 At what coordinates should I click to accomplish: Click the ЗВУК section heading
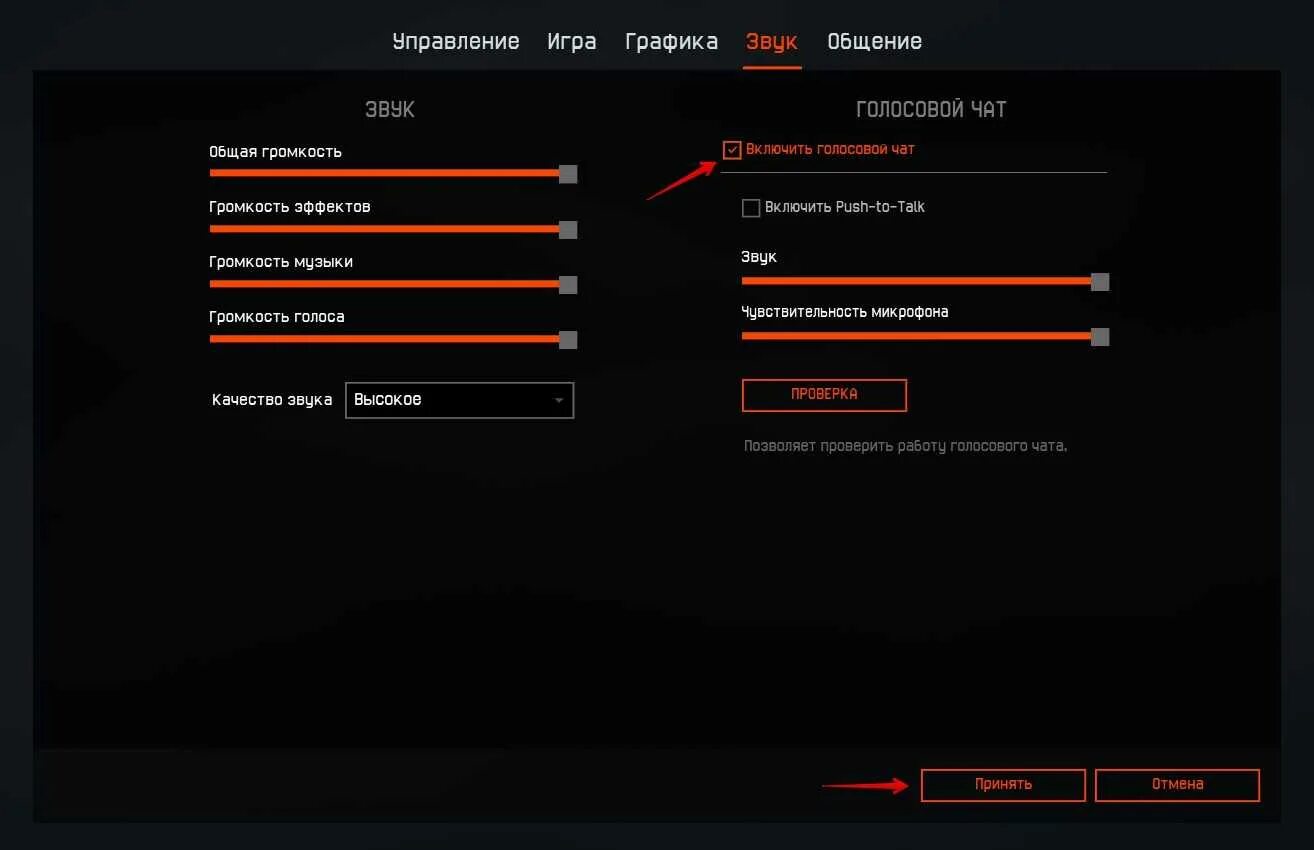click(x=390, y=109)
